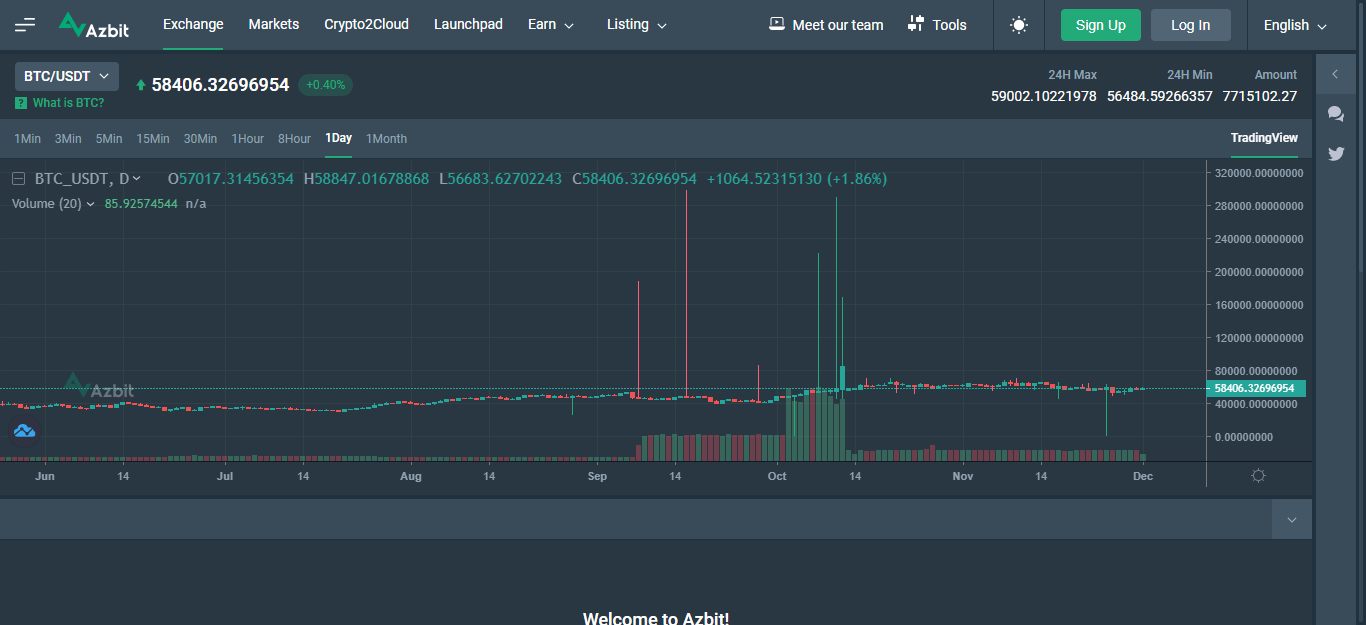
Task: Select the 1Hour timeframe
Action: (x=248, y=139)
